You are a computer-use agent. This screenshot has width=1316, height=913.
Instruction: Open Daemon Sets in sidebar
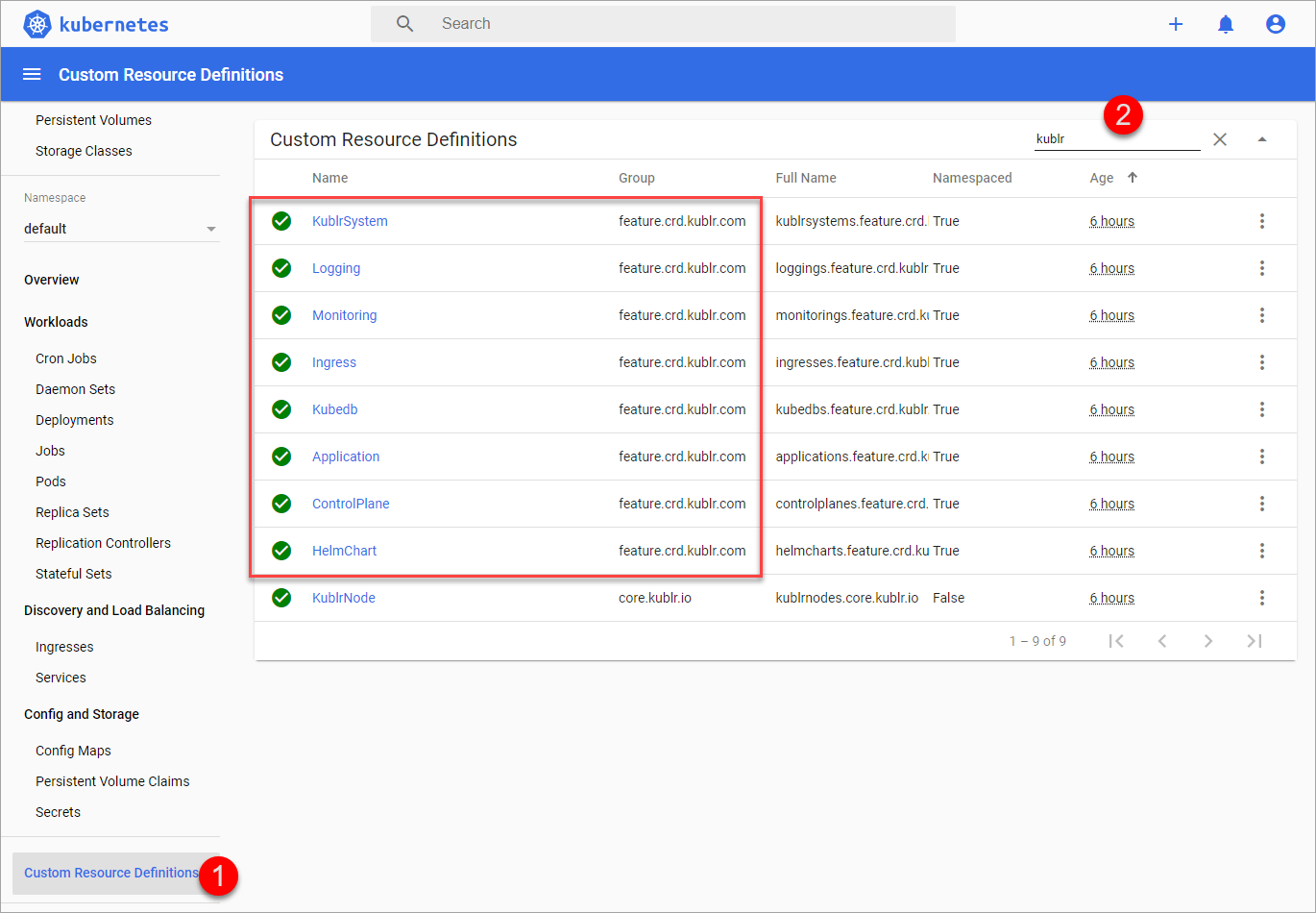coord(75,389)
